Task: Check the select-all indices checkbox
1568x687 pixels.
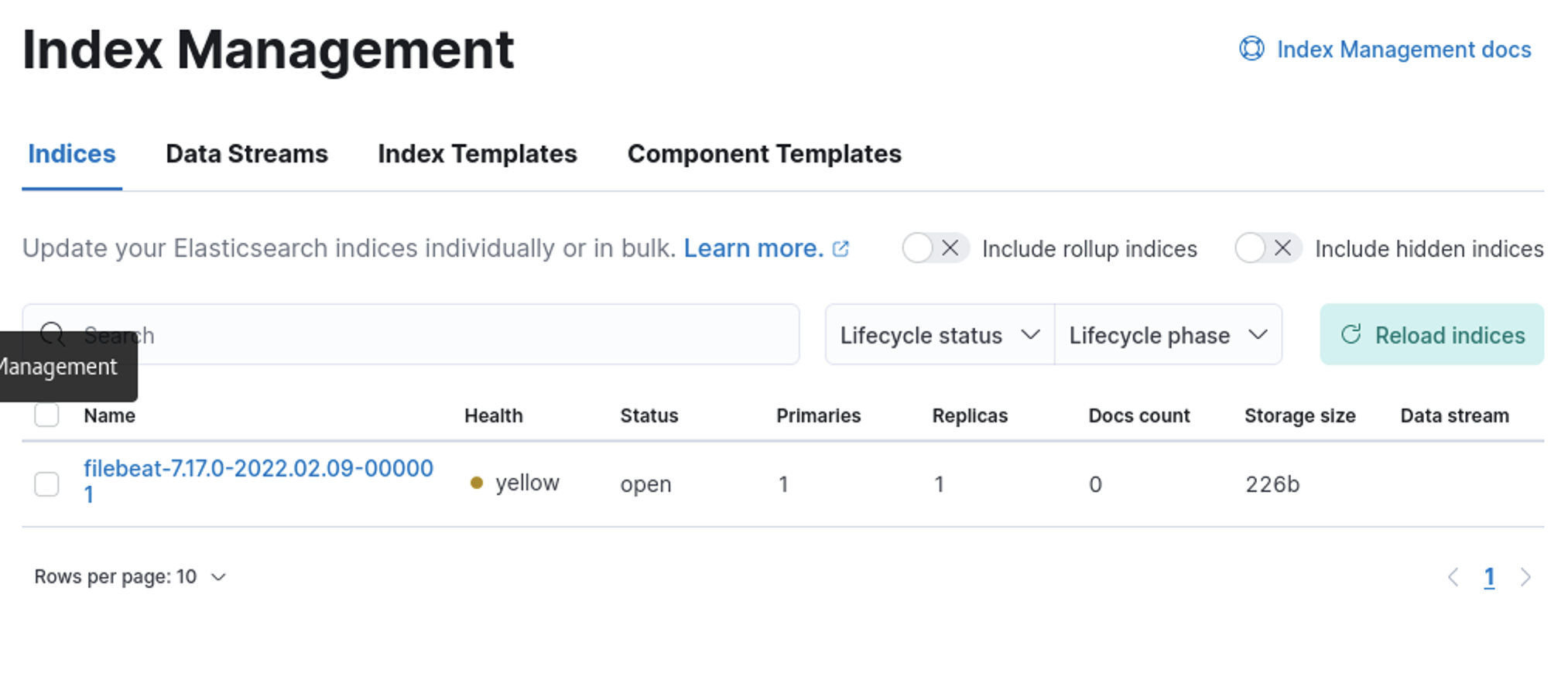Action: 46,415
